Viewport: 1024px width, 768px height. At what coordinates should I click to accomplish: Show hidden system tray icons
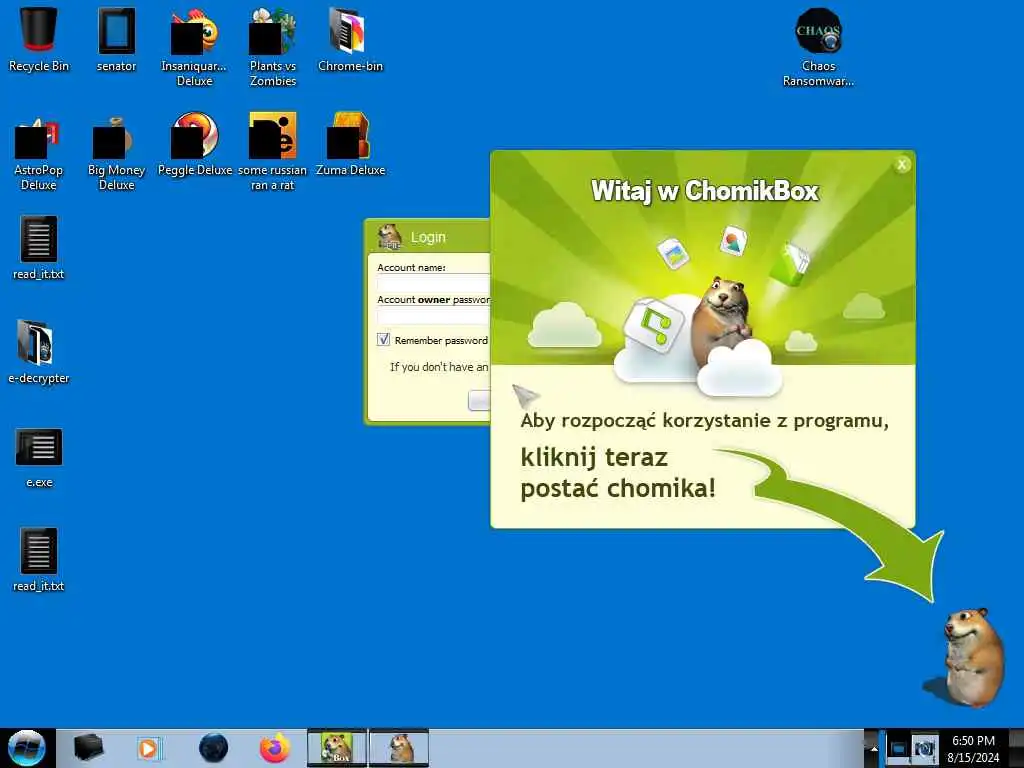(874, 749)
